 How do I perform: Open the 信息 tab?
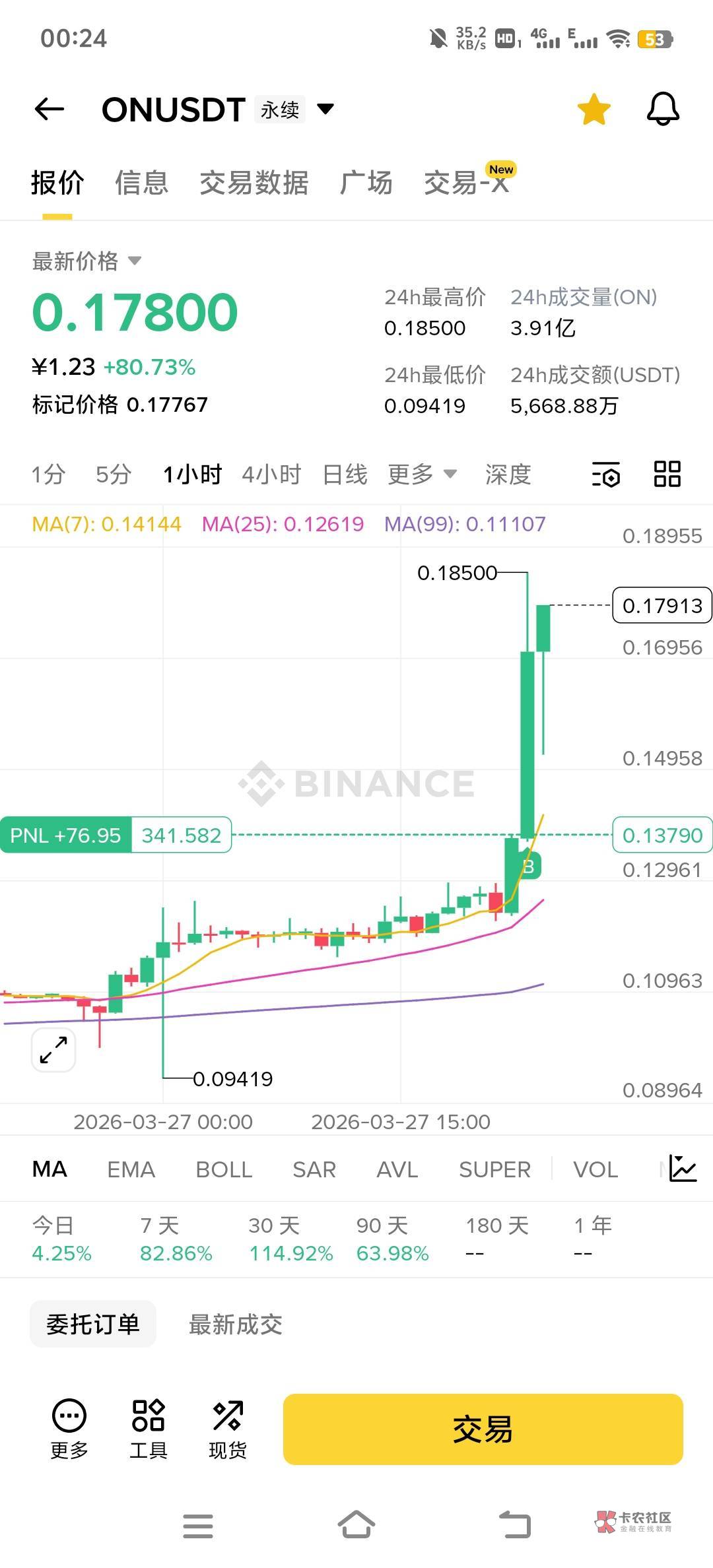pyautogui.click(x=141, y=183)
